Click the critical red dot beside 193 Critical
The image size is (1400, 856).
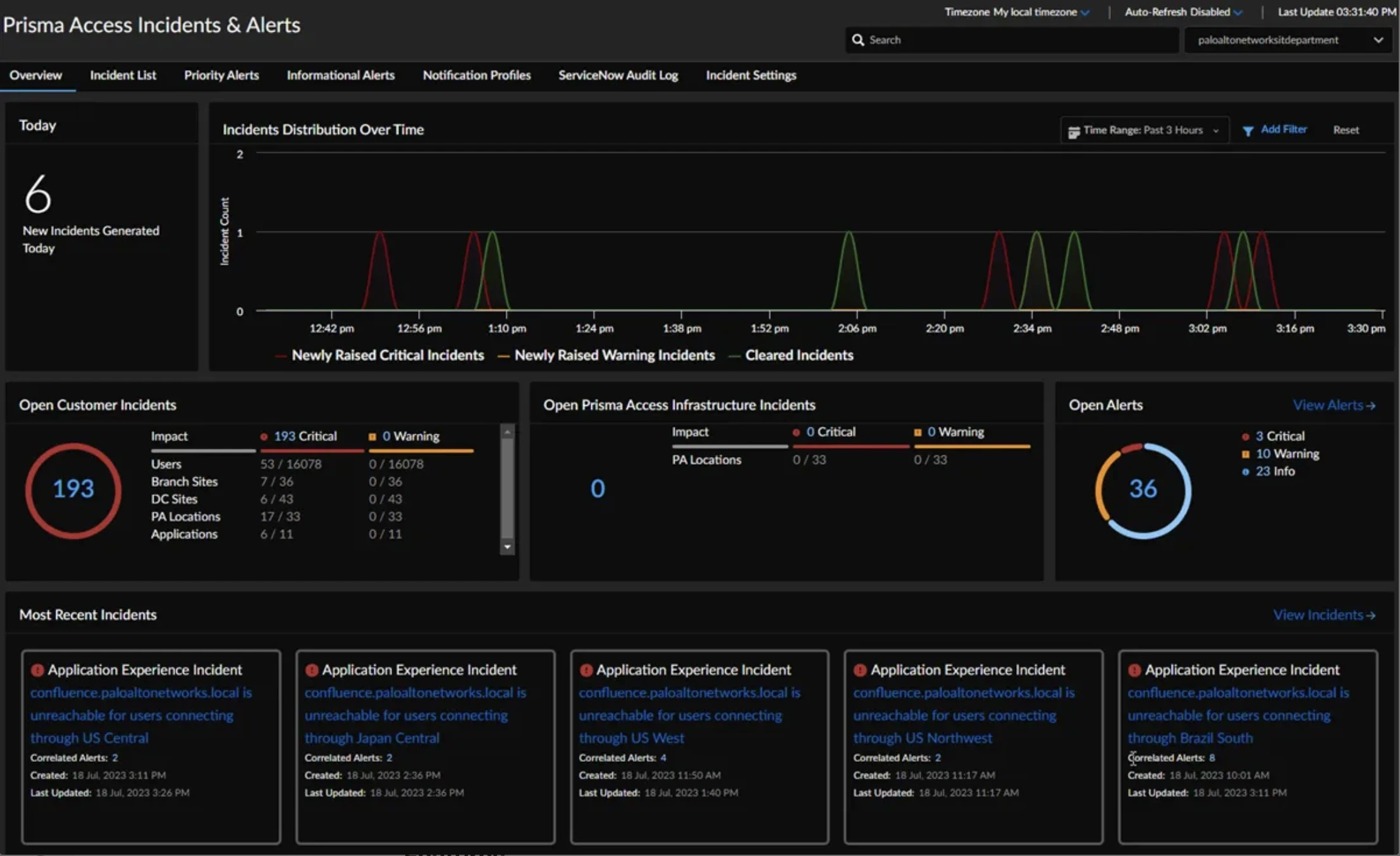click(264, 436)
